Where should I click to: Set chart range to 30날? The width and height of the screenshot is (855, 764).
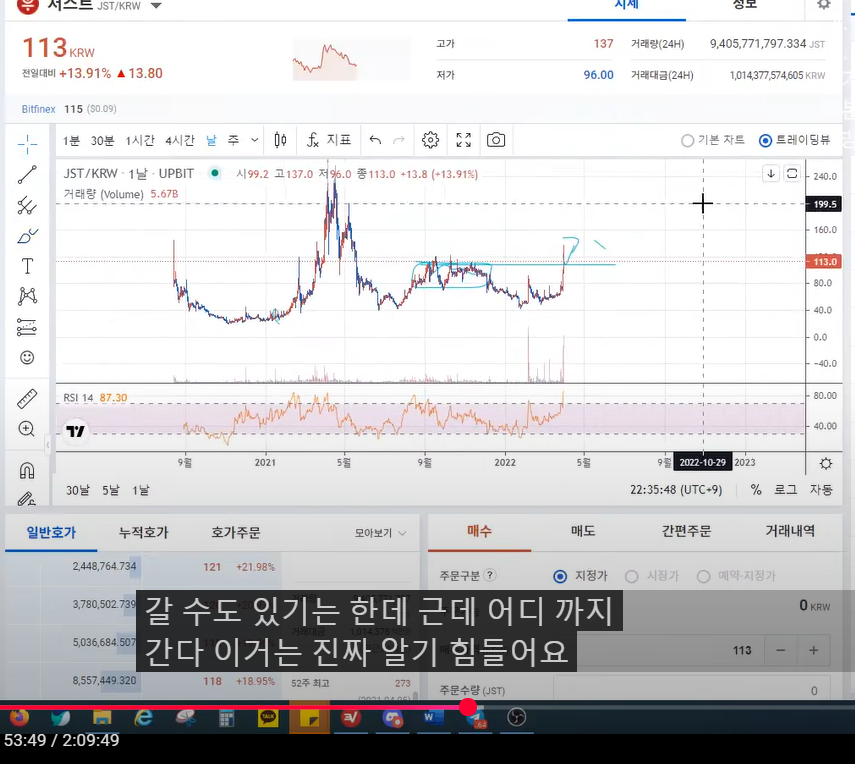coord(77,490)
